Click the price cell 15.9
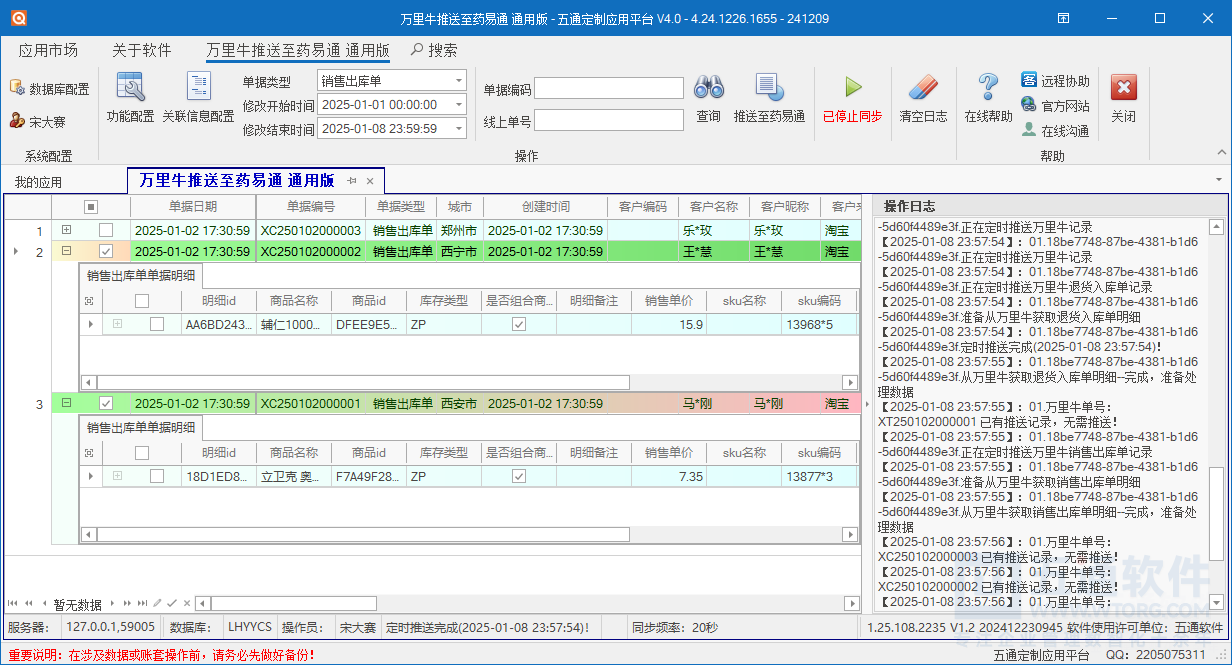Image resolution: width=1232 pixels, height=665 pixels. pos(670,324)
